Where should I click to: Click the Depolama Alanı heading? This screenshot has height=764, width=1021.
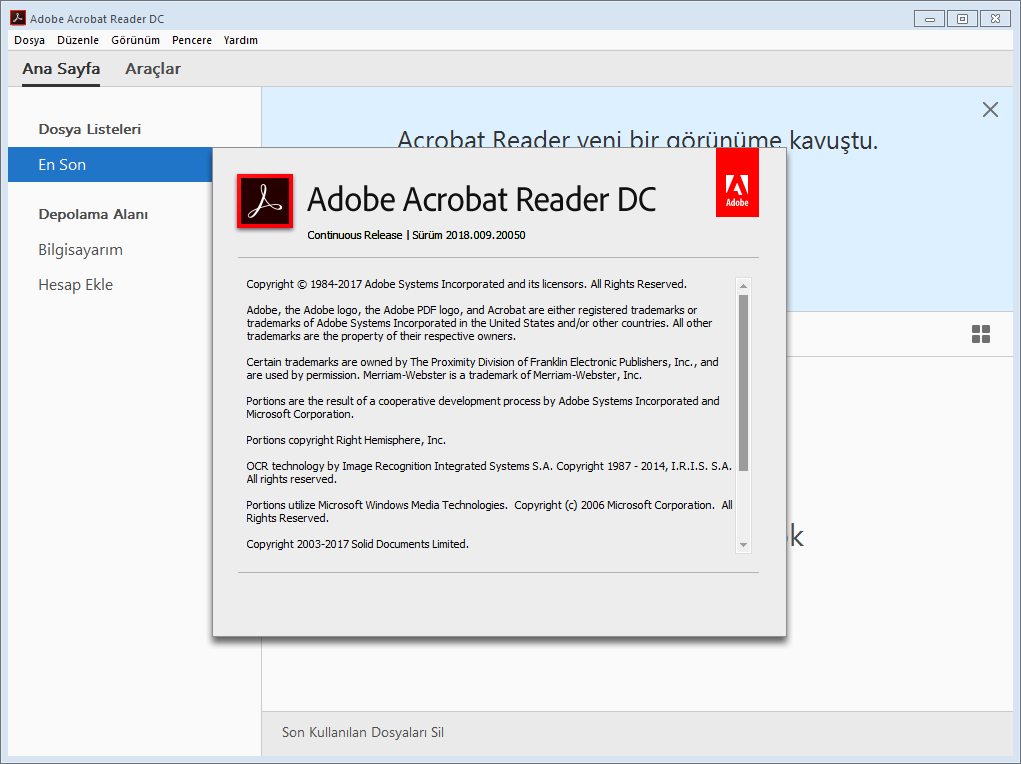tap(93, 214)
